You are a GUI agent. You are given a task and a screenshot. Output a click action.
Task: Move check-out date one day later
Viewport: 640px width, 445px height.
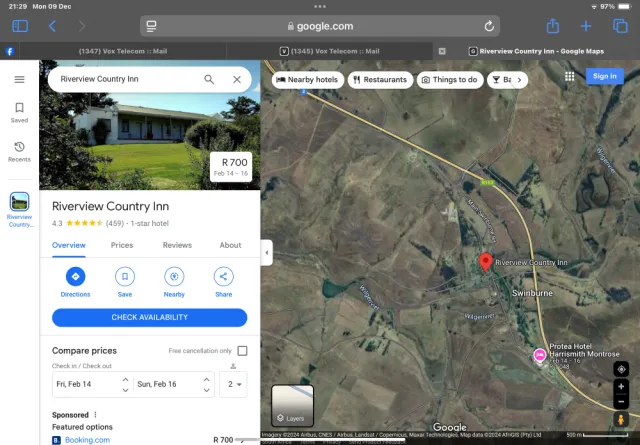point(207,379)
